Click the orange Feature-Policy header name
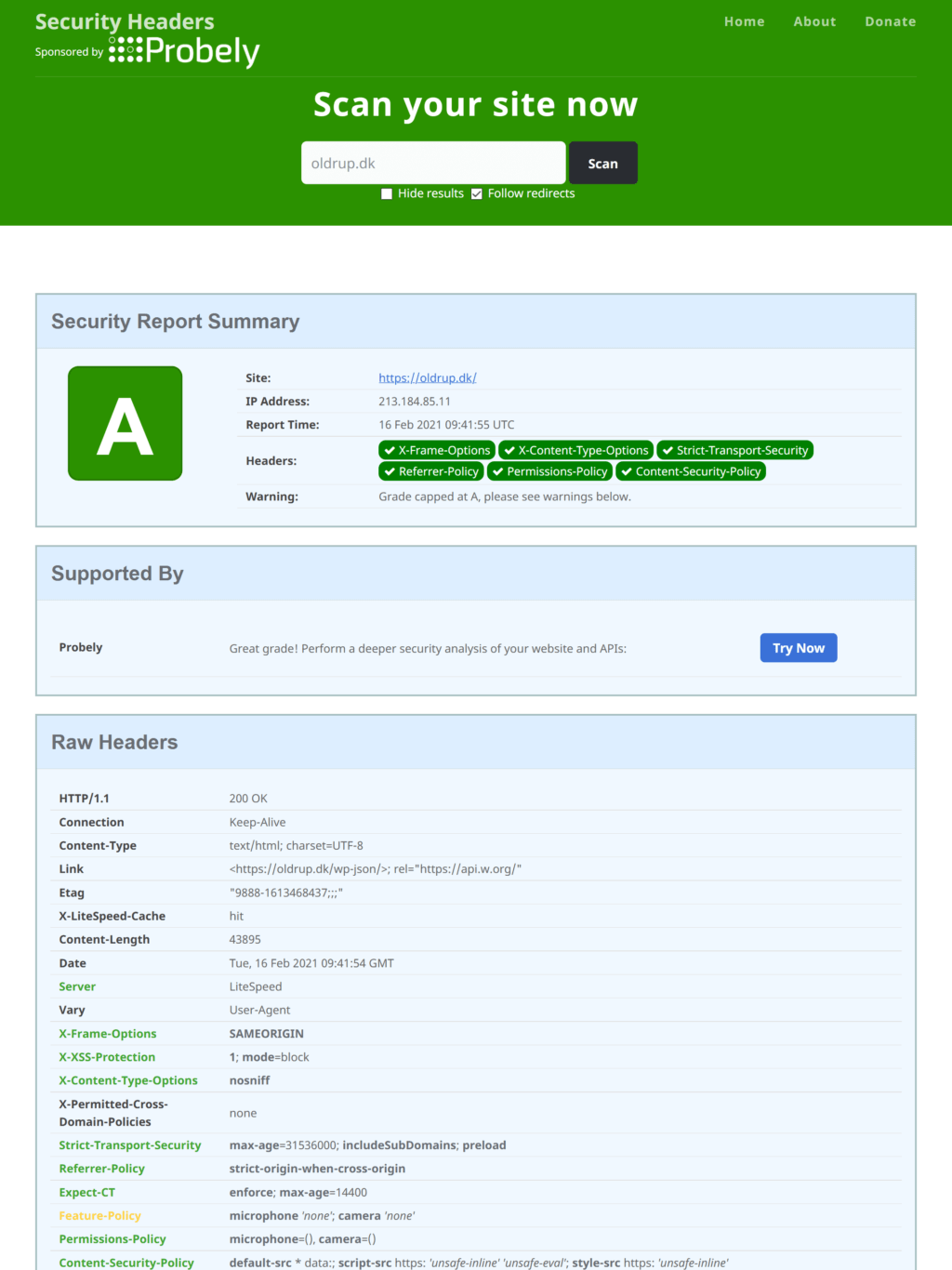 tap(100, 1216)
